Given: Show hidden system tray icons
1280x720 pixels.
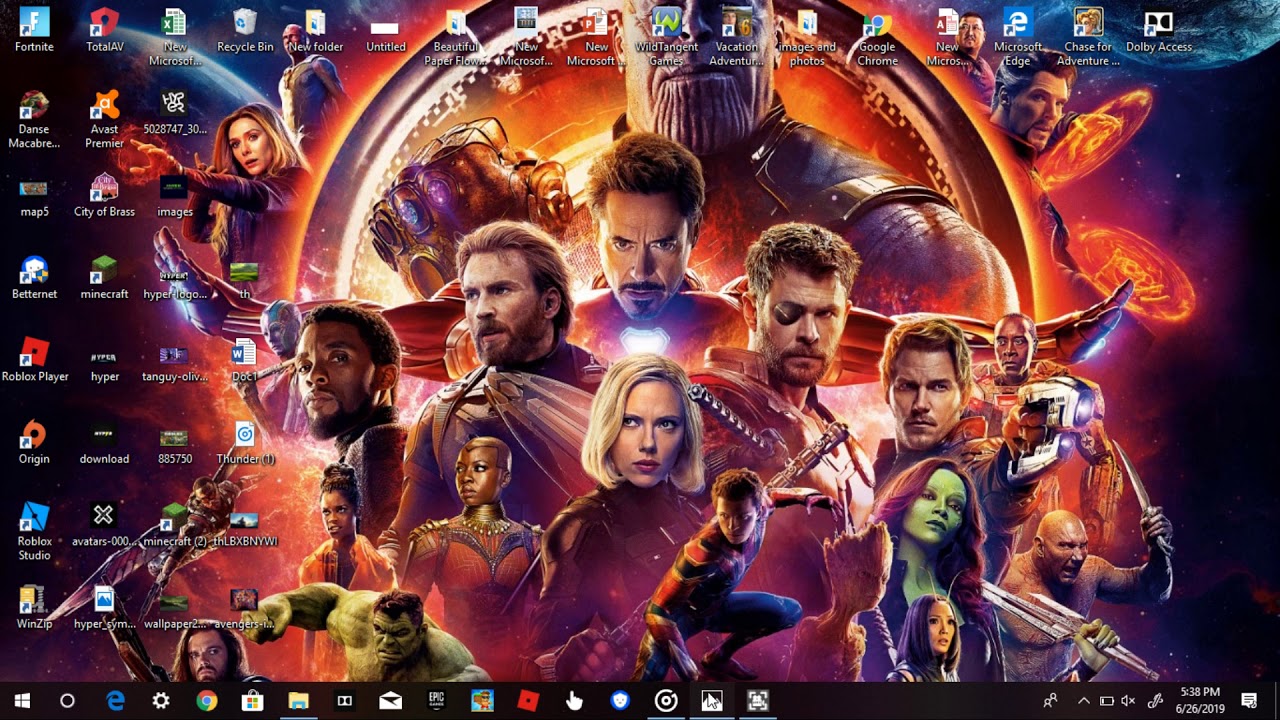Looking at the screenshot, I should 1083,701.
